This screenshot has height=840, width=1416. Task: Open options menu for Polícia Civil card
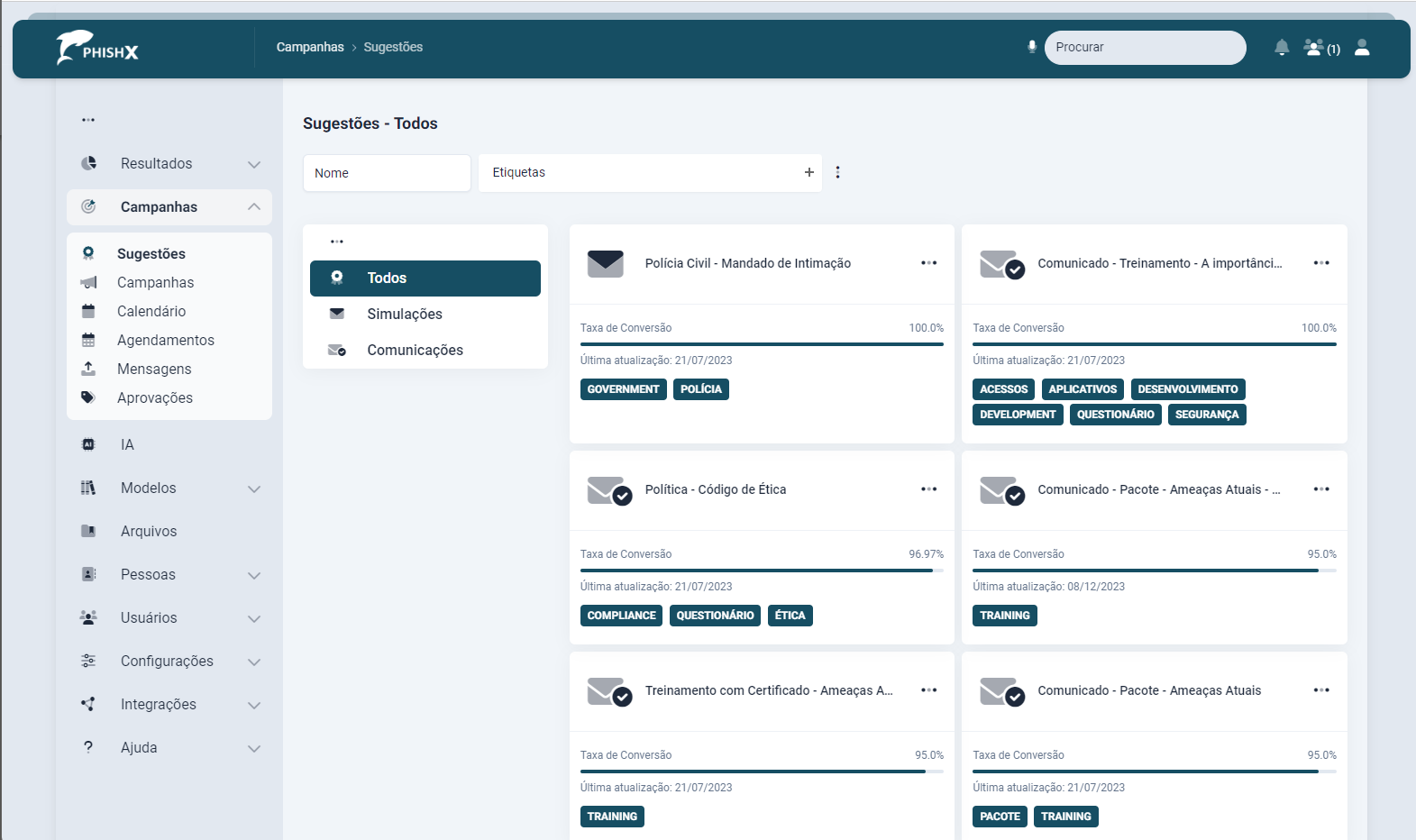pyautogui.click(x=929, y=263)
